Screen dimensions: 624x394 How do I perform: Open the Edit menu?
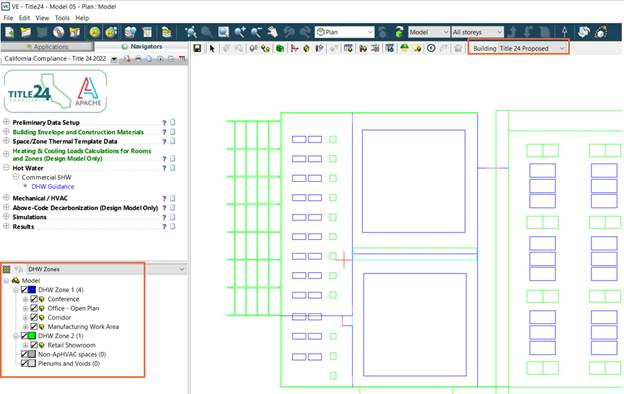point(24,18)
